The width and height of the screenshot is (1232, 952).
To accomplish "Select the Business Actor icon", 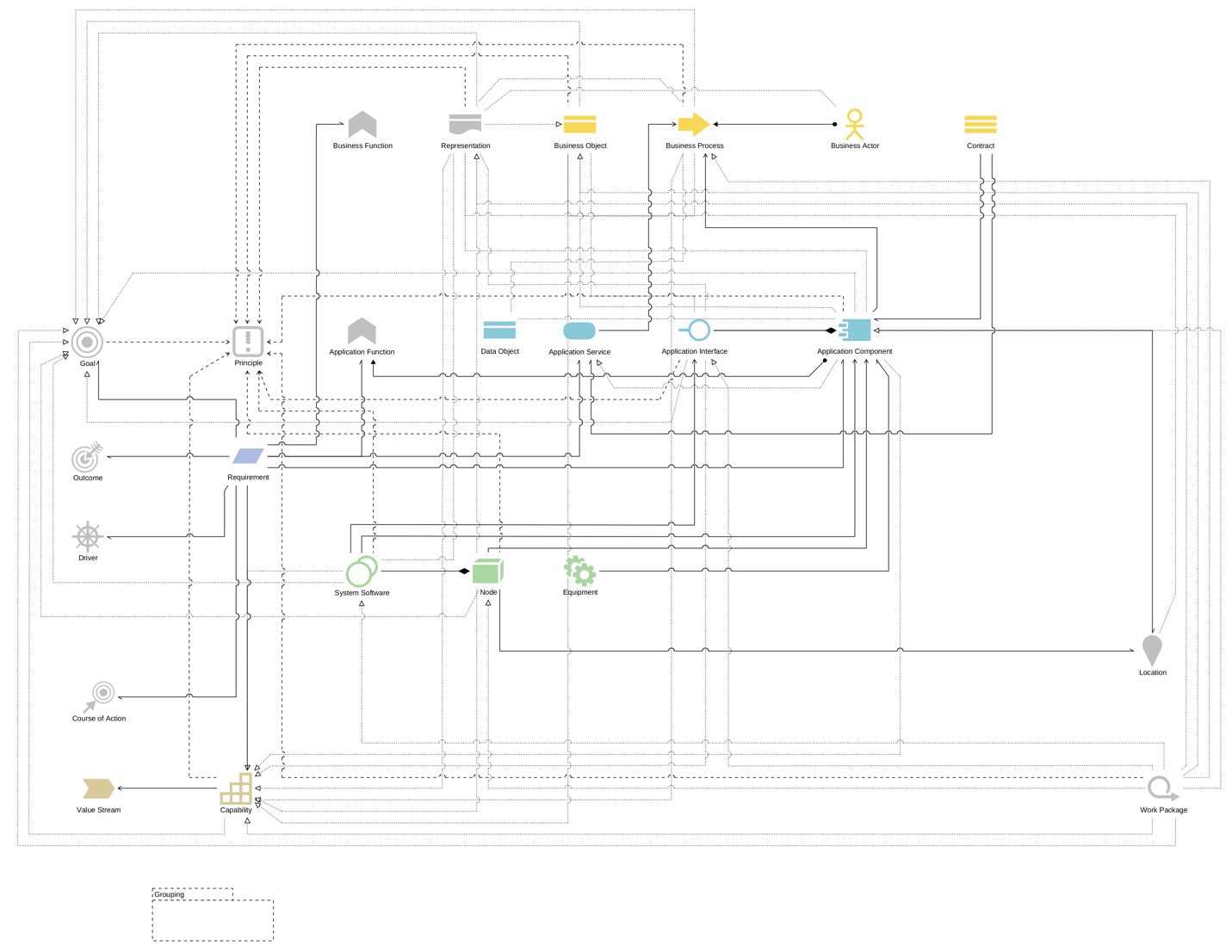I will 854,124.
